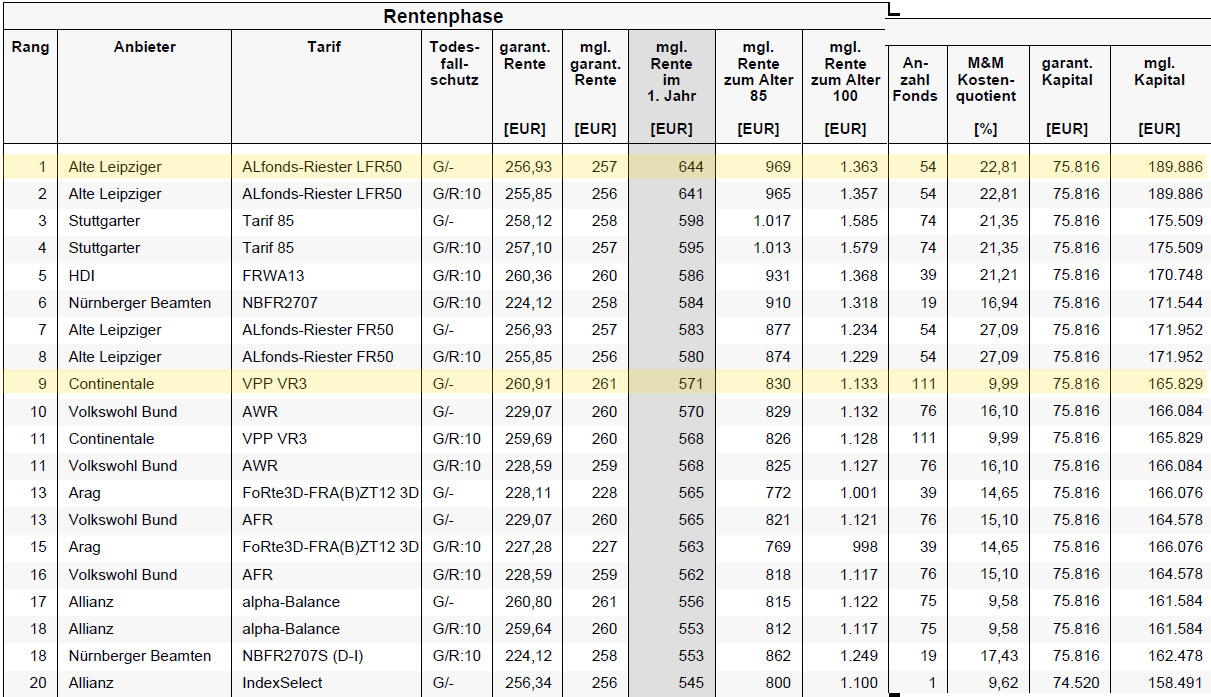1211x697 pixels.
Task: Click the garant. Kapital column header
Action: pos(1067,71)
